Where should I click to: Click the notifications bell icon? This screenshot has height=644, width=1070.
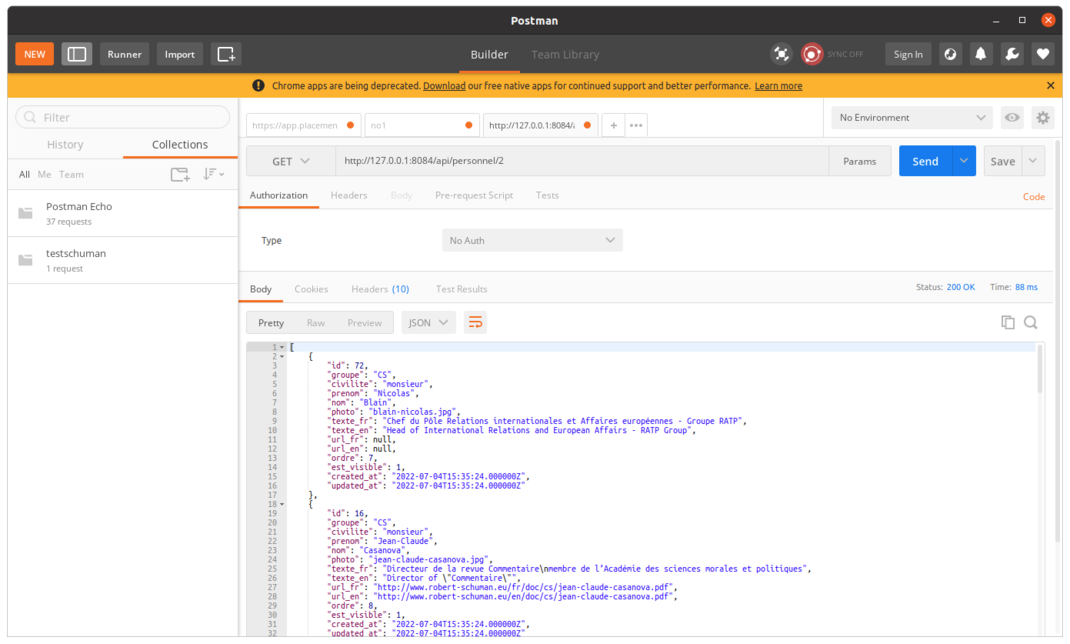click(981, 54)
